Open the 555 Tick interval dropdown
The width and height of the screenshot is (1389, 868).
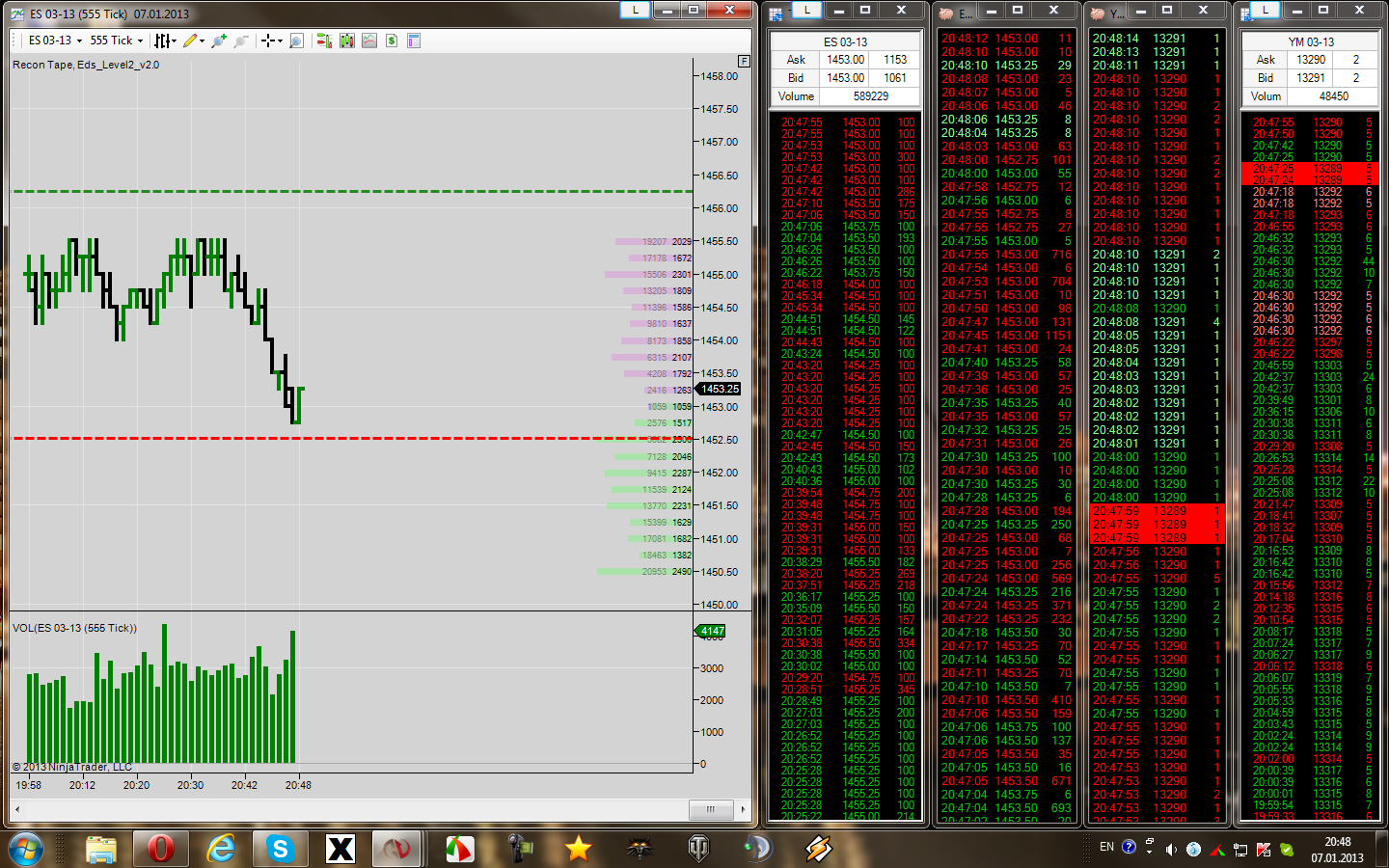pos(116,41)
